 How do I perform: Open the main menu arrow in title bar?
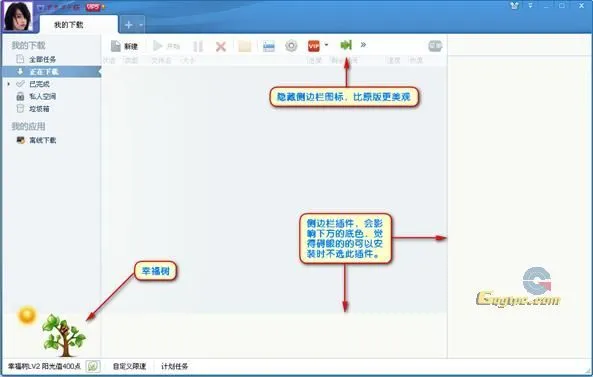click(x=531, y=5)
